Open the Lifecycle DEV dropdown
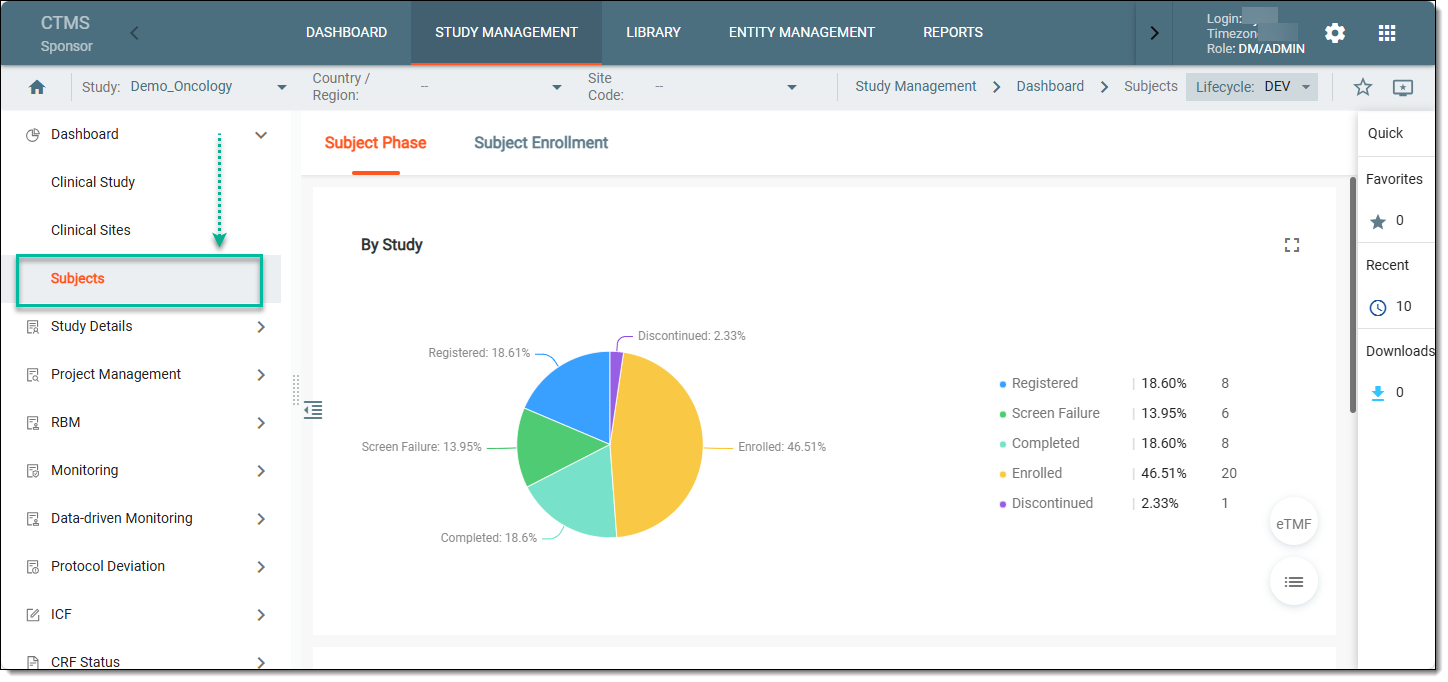Image resolution: width=1448 pixels, height=682 pixels. tap(1252, 87)
